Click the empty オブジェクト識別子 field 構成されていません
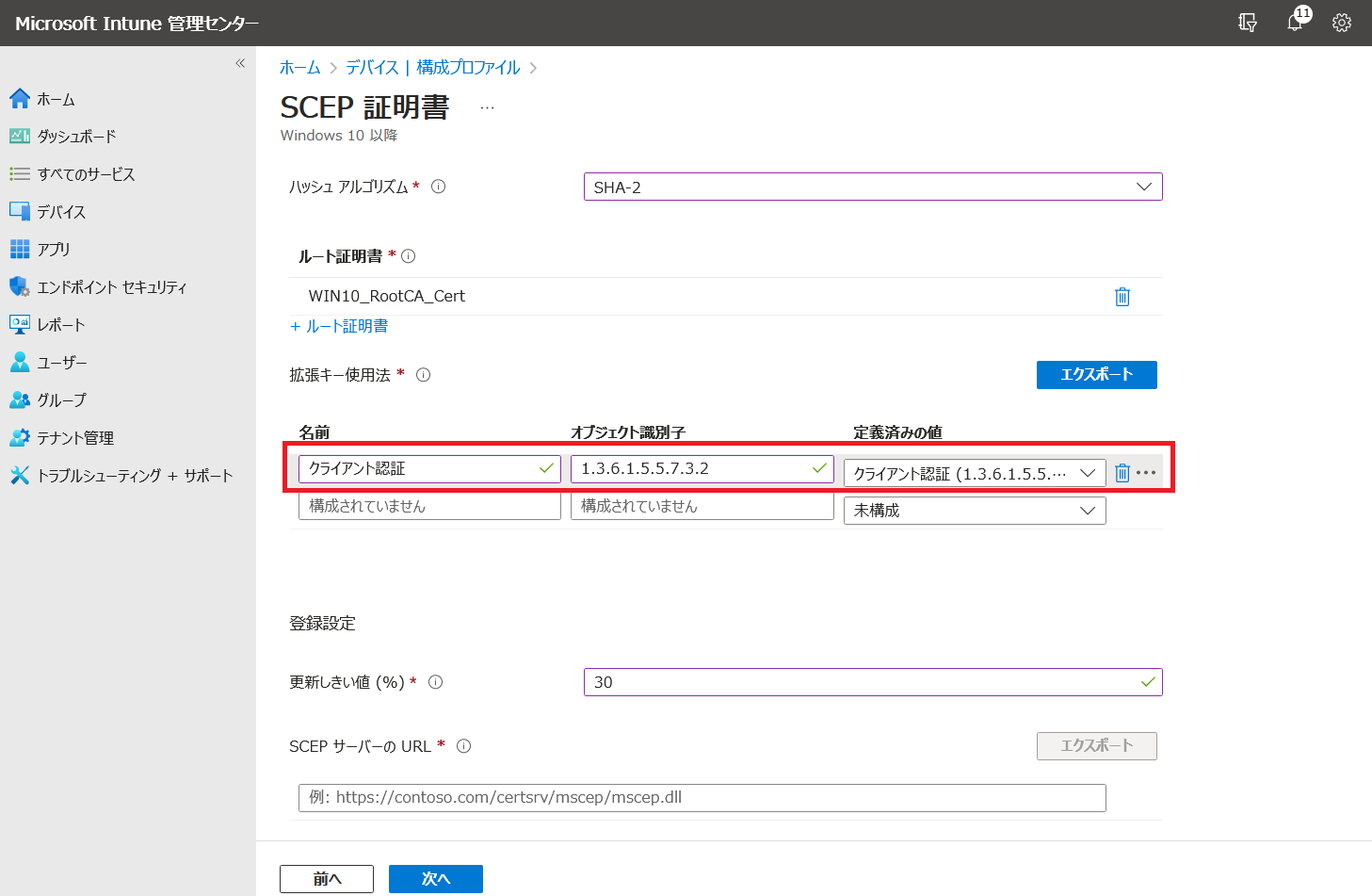Screen dimensions: 1372x896 [x=702, y=506]
